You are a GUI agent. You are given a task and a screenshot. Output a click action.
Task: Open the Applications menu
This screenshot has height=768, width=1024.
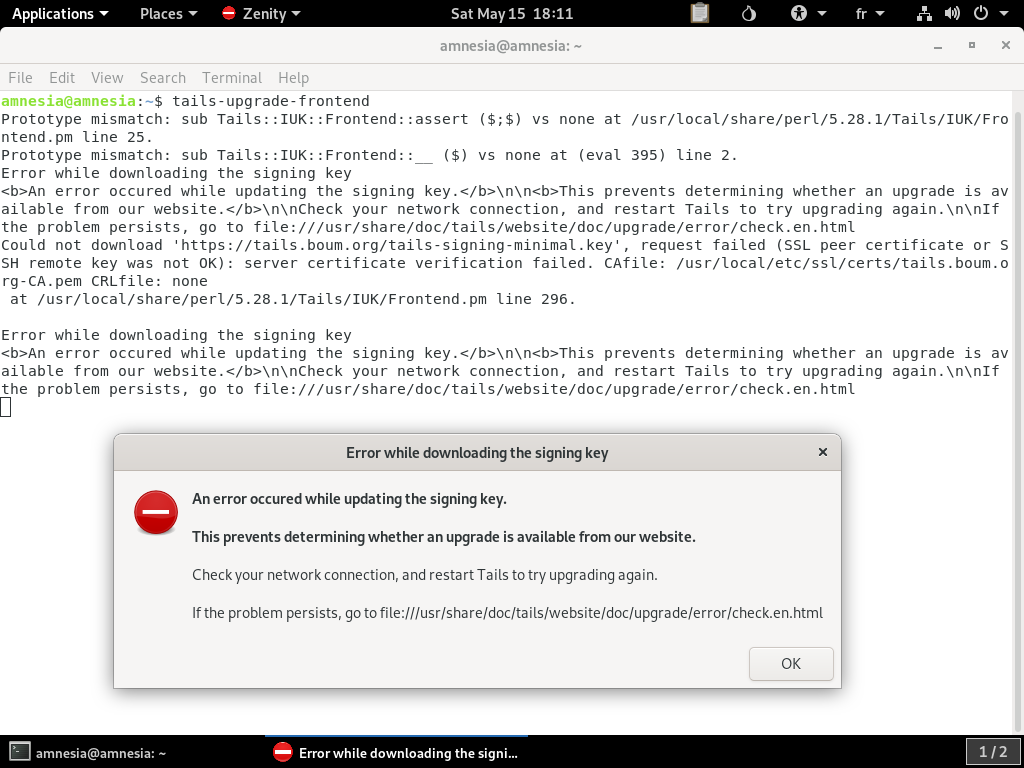(60, 14)
